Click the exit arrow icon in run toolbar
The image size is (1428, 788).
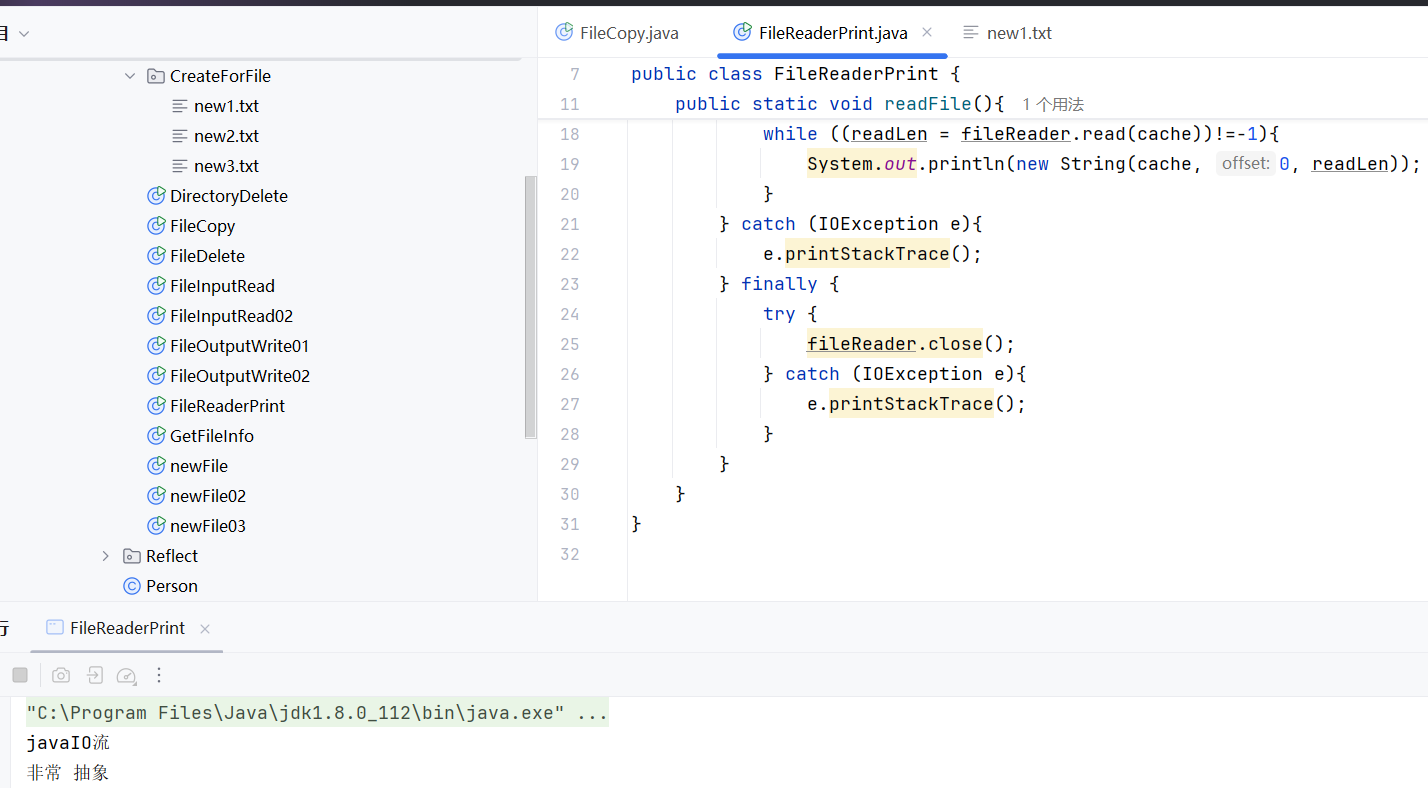(94, 675)
